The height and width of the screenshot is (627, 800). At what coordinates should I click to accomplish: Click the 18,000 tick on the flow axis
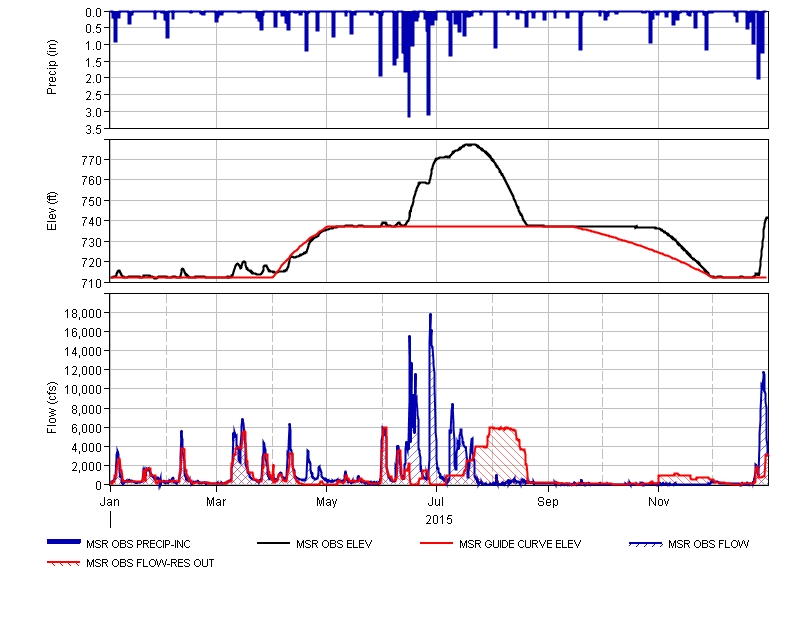pos(82,313)
